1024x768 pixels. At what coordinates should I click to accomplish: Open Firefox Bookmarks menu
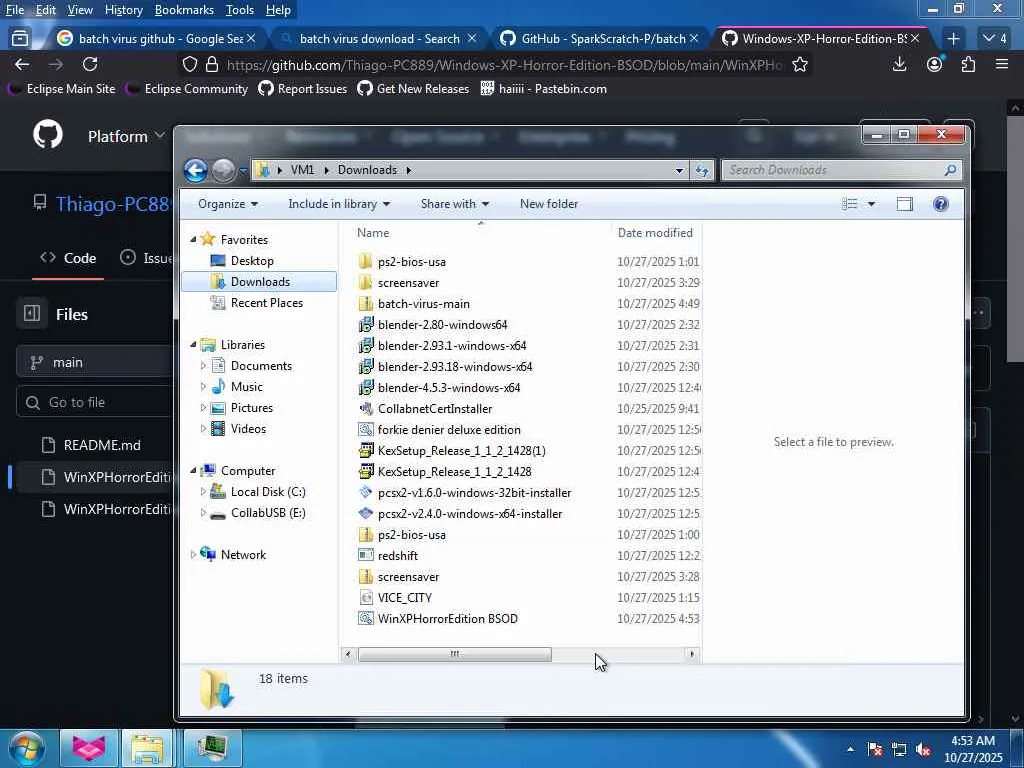pos(184,10)
